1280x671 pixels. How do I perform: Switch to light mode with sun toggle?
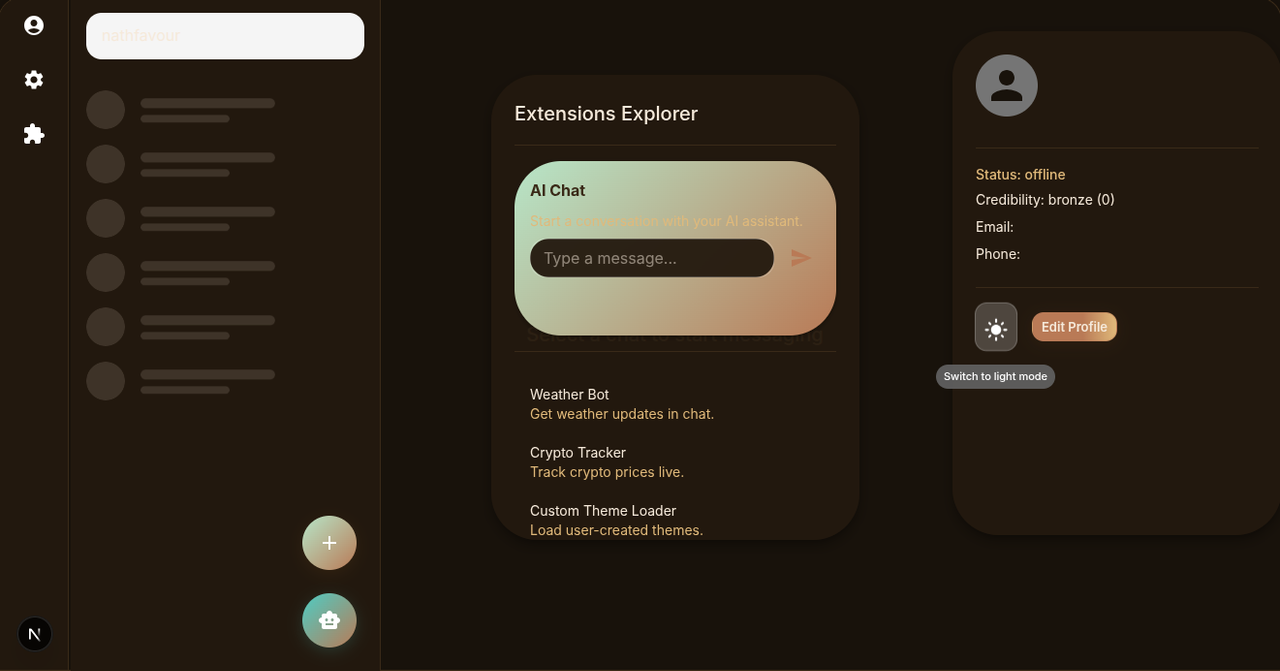click(996, 328)
